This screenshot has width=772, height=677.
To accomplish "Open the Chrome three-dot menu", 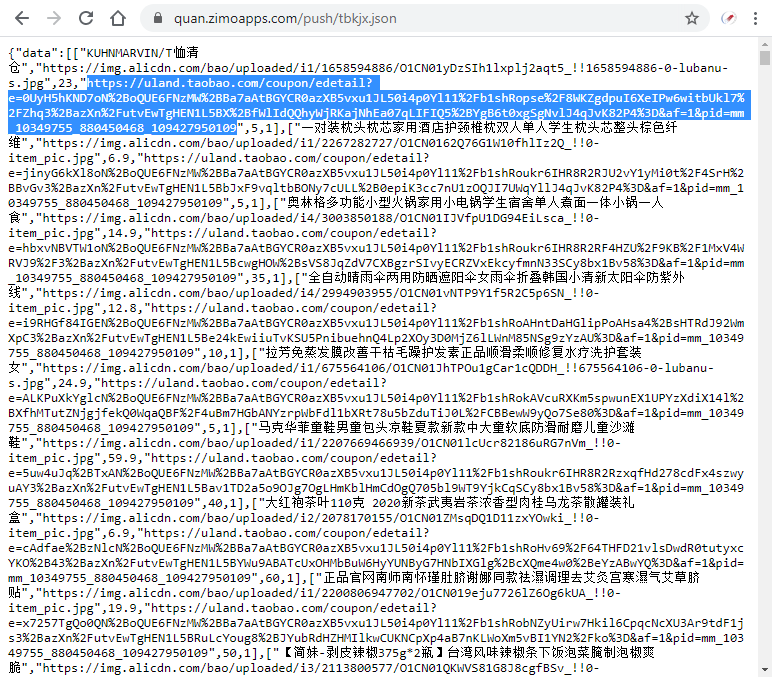I will (755, 19).
